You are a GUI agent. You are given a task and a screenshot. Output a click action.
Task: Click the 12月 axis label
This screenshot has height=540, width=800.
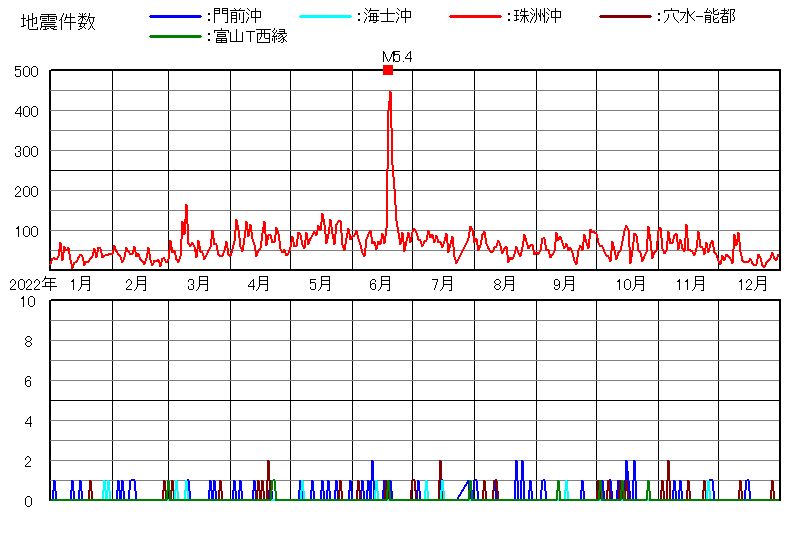(x=753, y=284)
